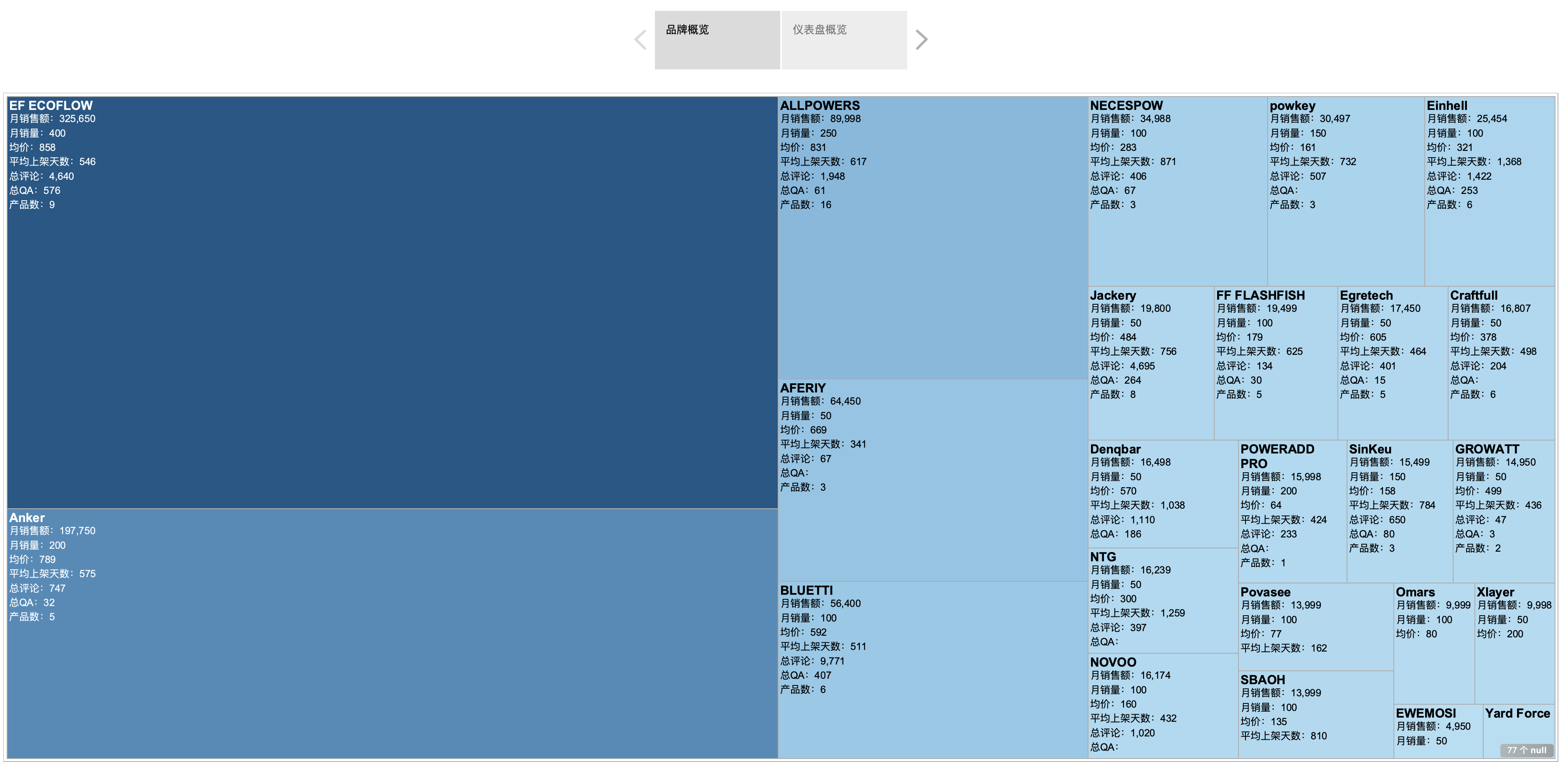Click the NTG brand name
The height and width of the screenshot is (764, 1568).
pyautogui.click(x=1103, y=557)
